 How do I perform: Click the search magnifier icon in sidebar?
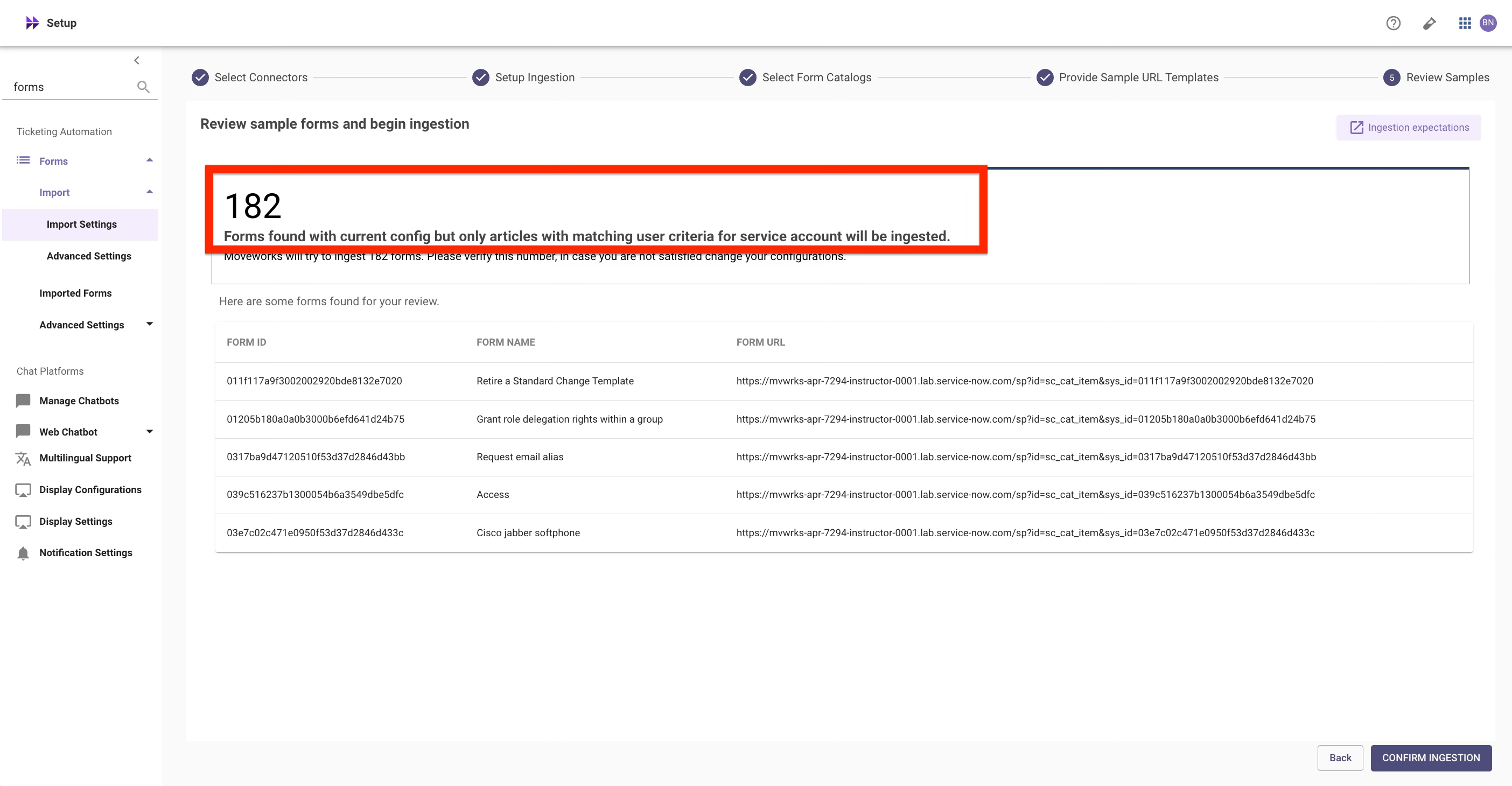coord(143,87)
